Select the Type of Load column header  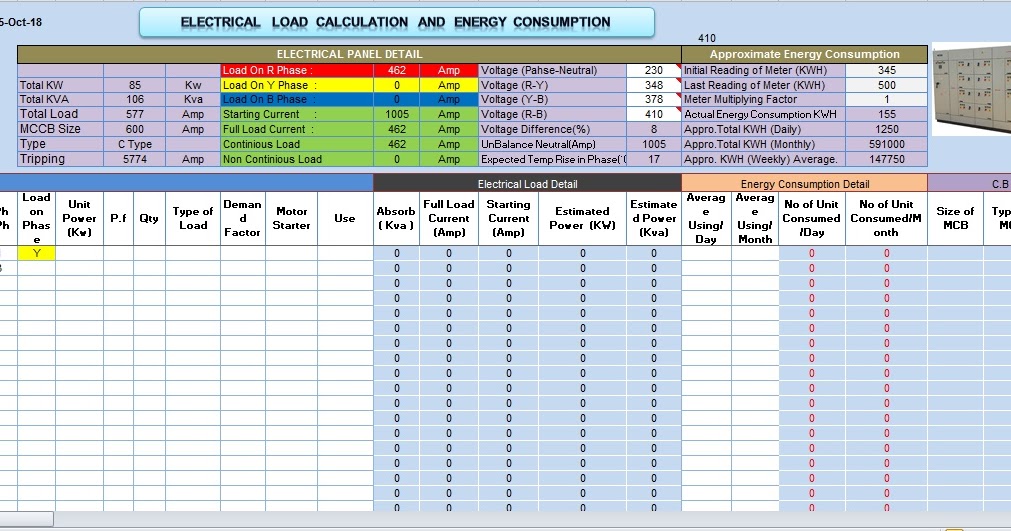193,218
